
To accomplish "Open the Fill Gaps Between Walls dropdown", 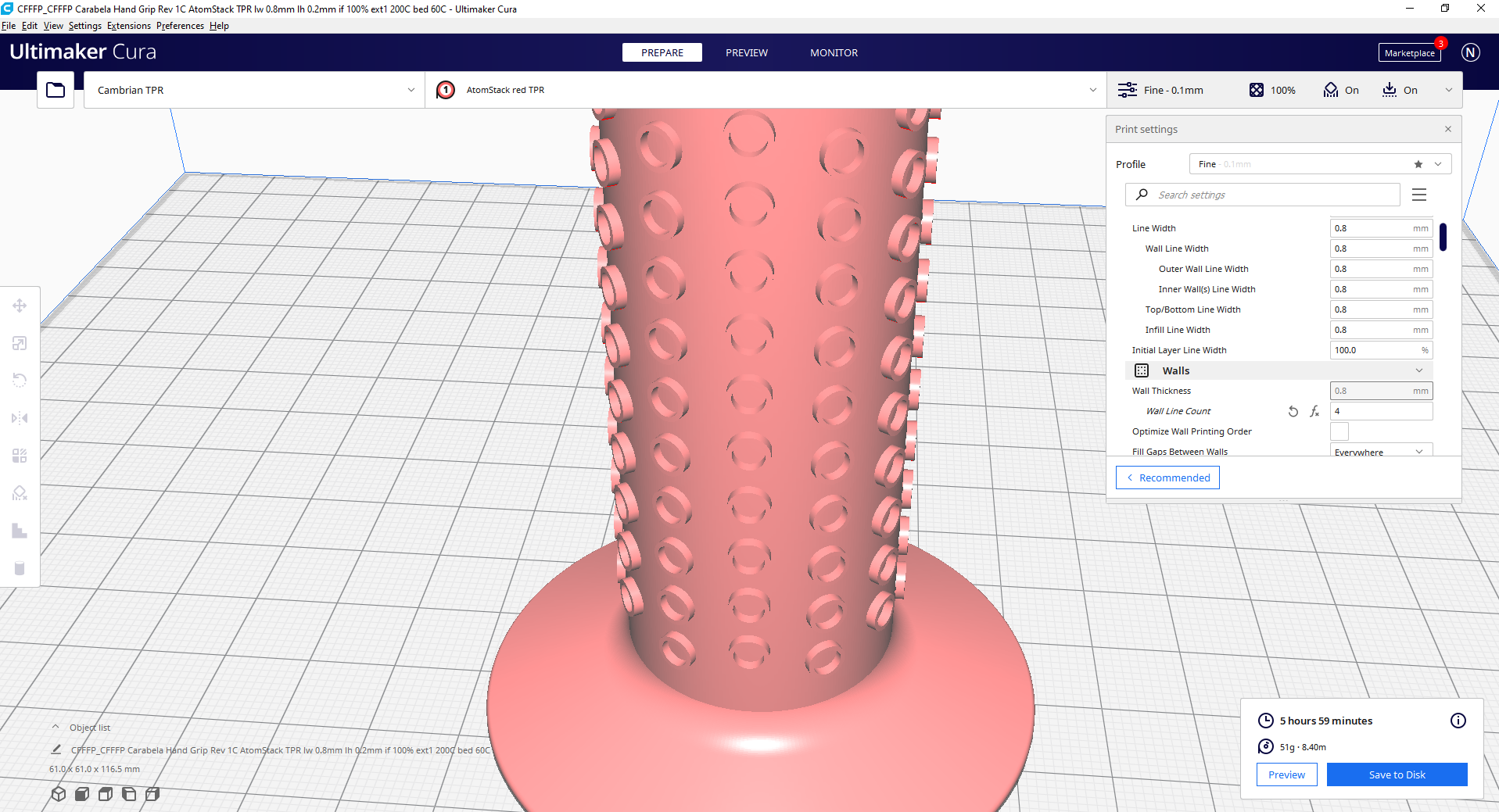I will (1381, 452).
